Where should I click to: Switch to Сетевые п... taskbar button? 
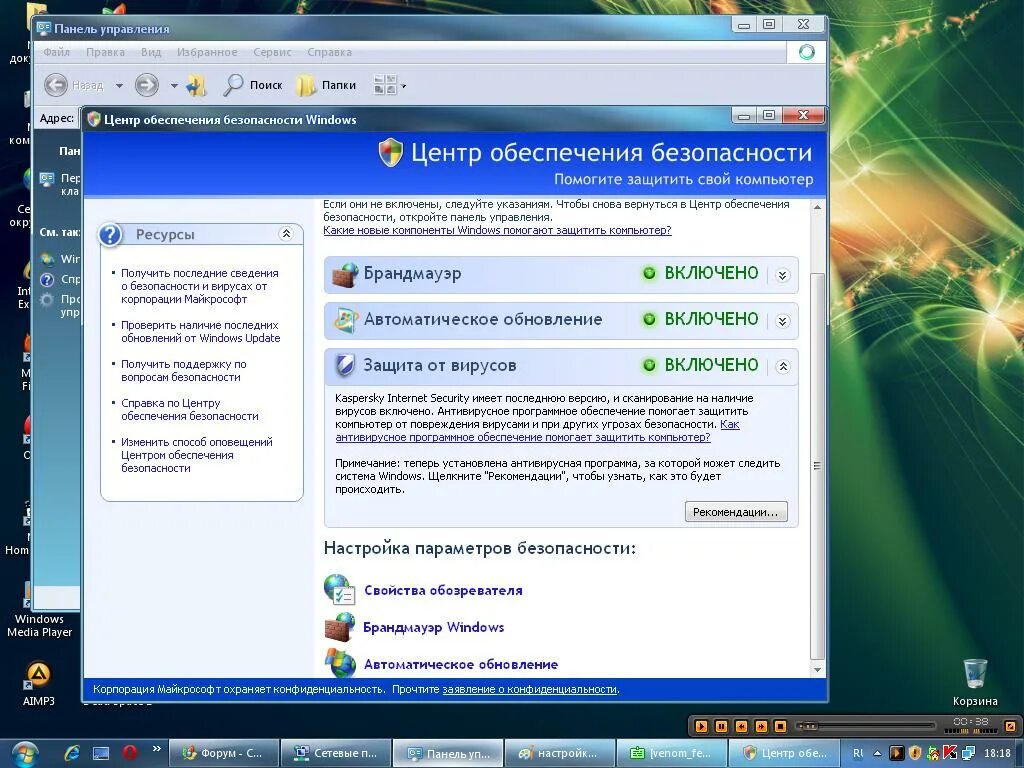[336, 753]
